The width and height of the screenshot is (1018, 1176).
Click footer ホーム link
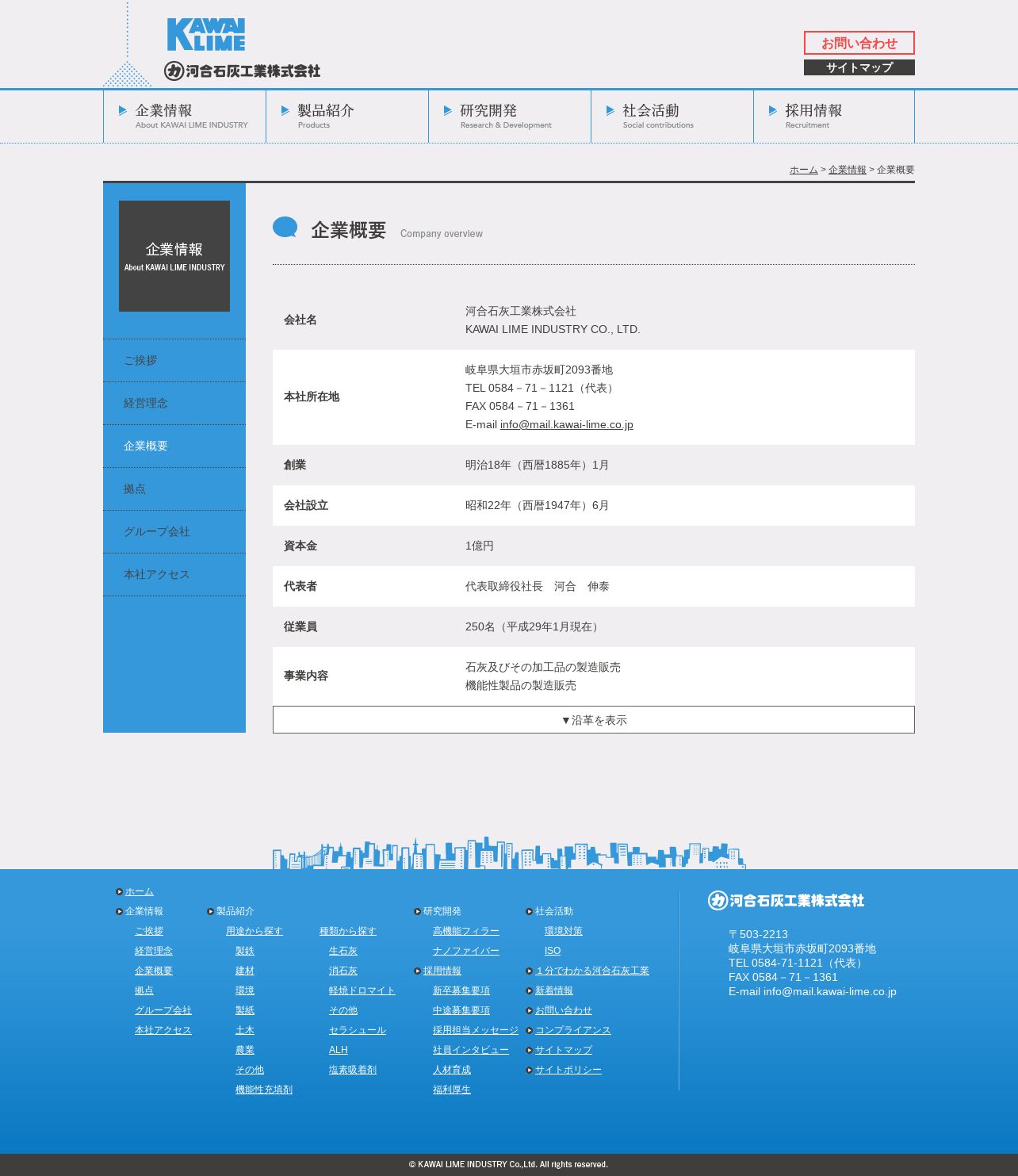[x=140, y=891]
